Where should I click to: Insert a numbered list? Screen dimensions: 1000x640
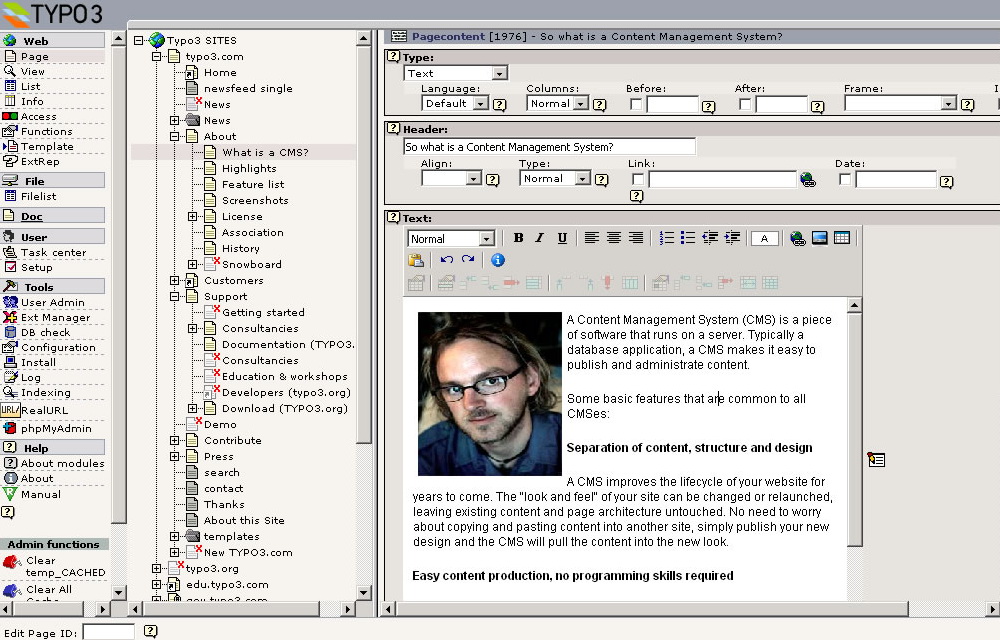pos(667,238)
